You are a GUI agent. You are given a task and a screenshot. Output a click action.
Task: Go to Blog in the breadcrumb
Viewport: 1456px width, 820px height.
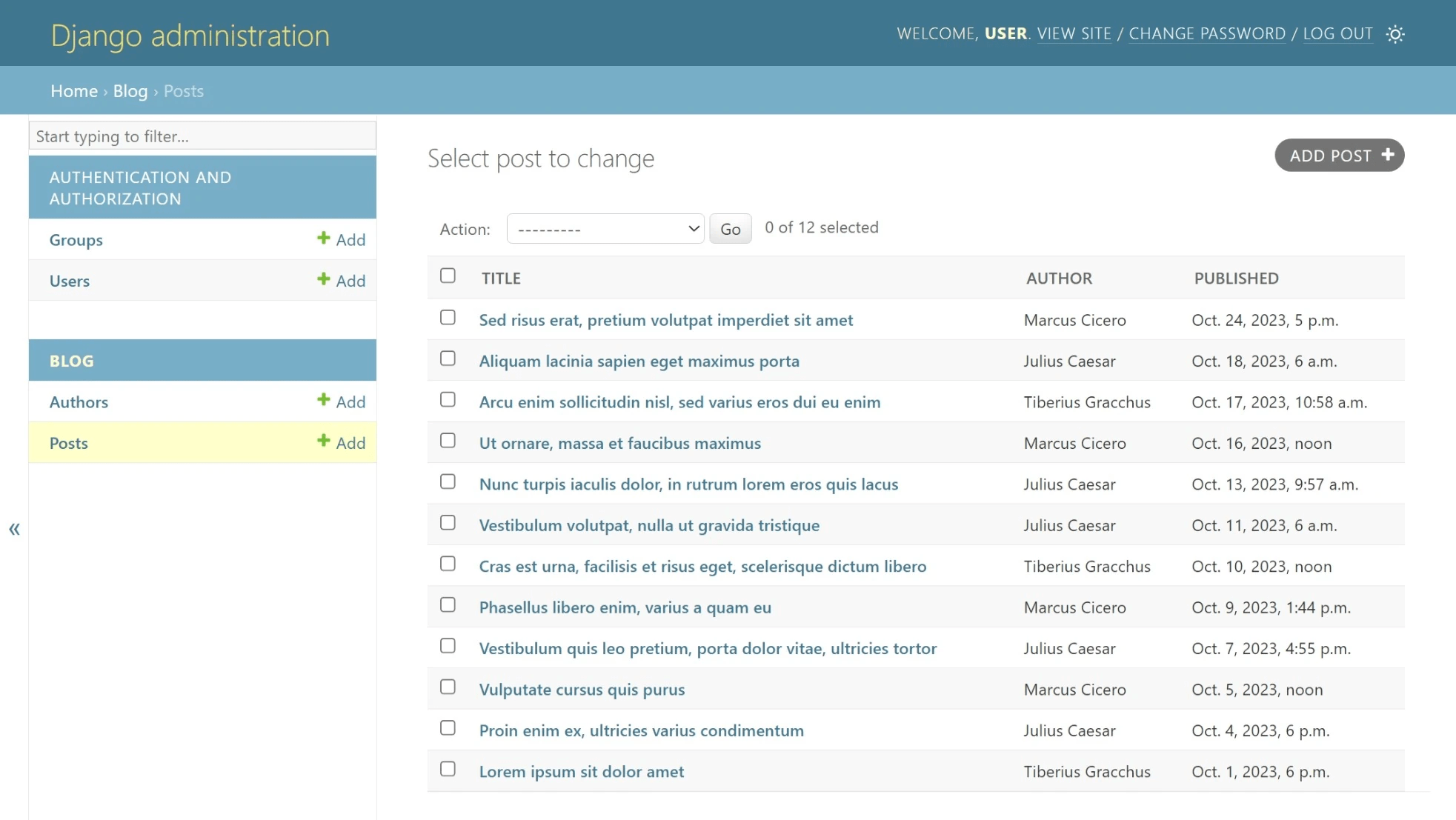[130, 91]
